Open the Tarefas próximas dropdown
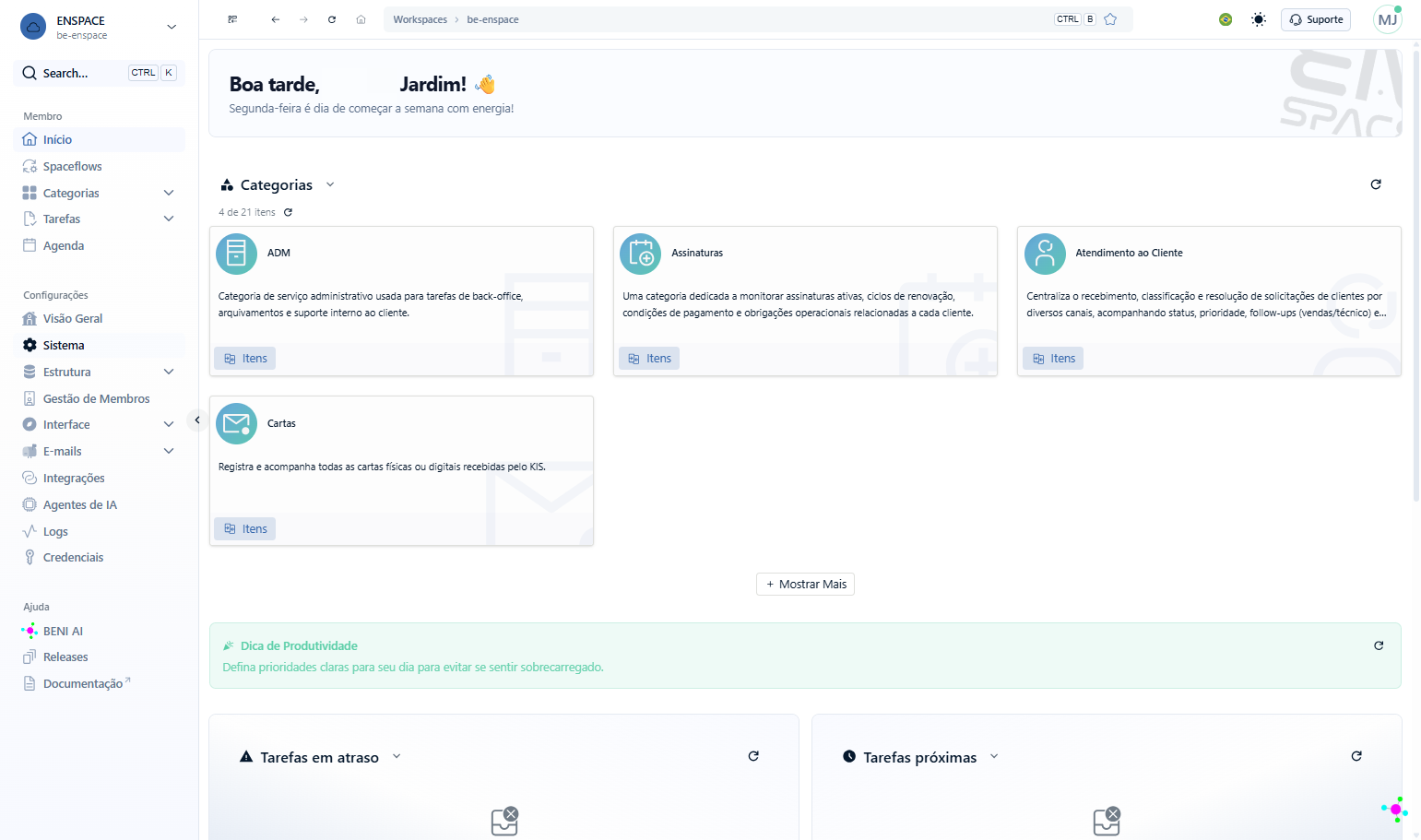1421x840 pixels. pos(994,756)
